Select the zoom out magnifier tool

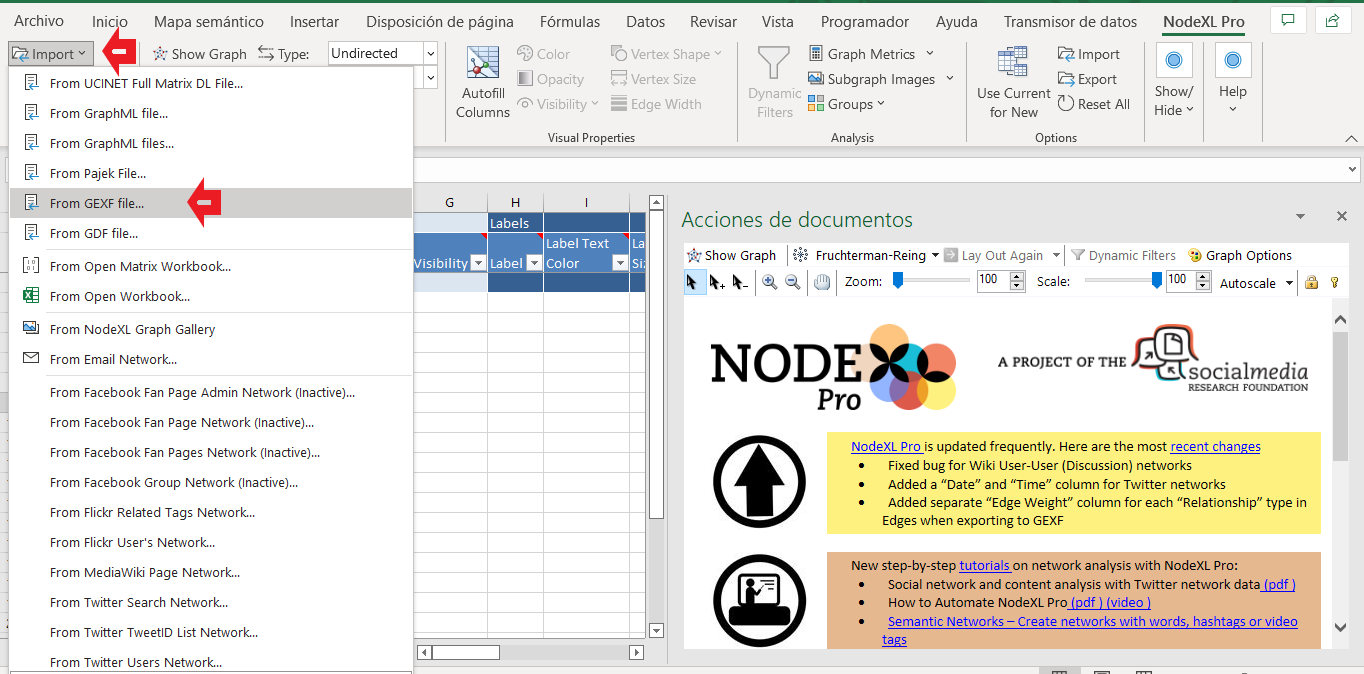pos(792,283)
